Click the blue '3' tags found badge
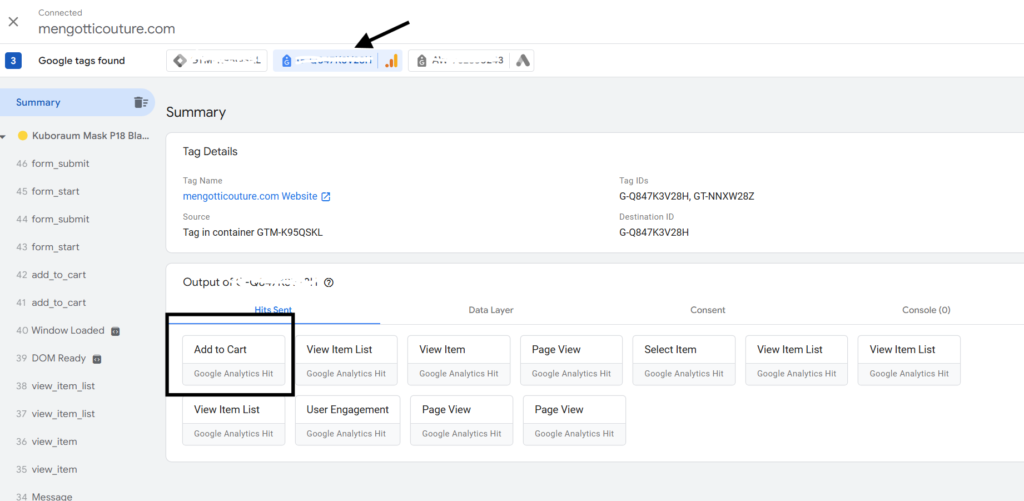Viewport: 1024px width, 501px height. 13,61
